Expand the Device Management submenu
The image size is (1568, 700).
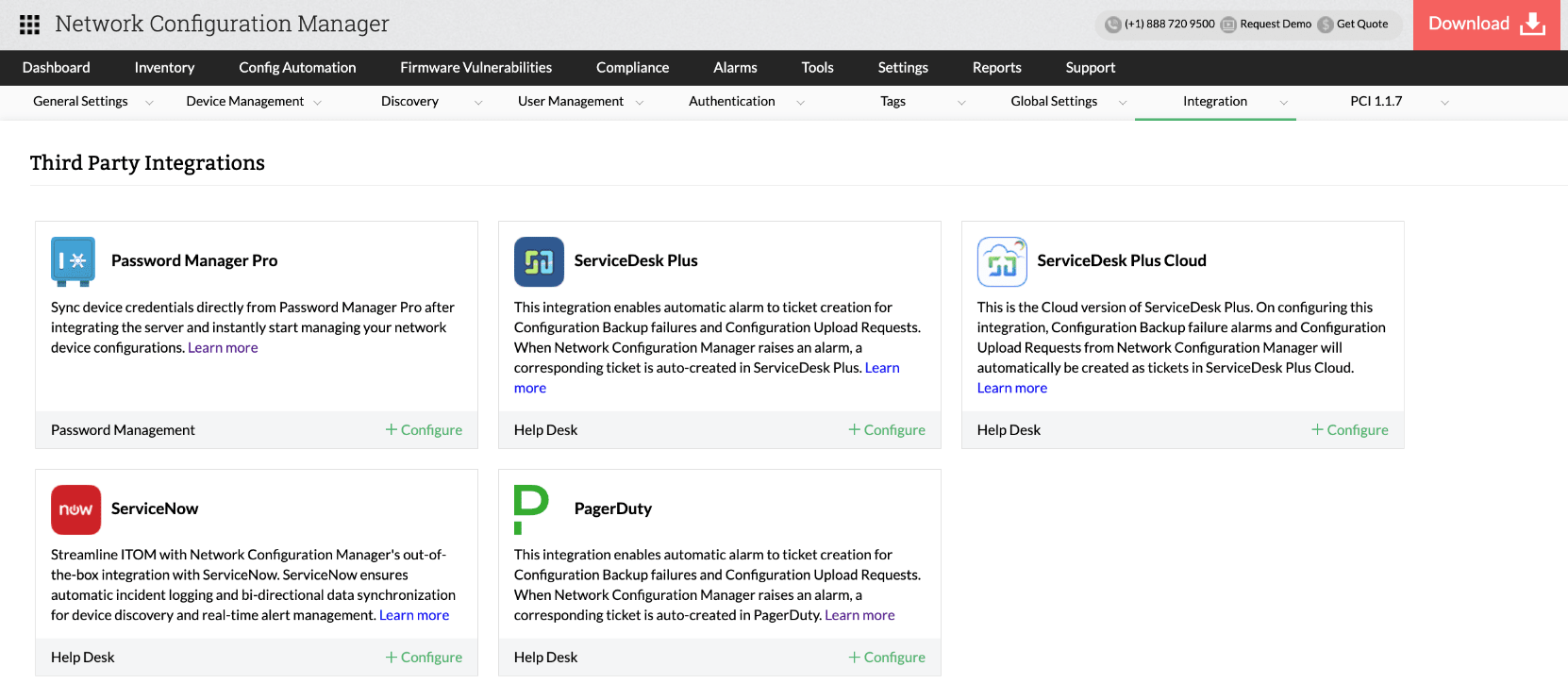coord(317,103)
